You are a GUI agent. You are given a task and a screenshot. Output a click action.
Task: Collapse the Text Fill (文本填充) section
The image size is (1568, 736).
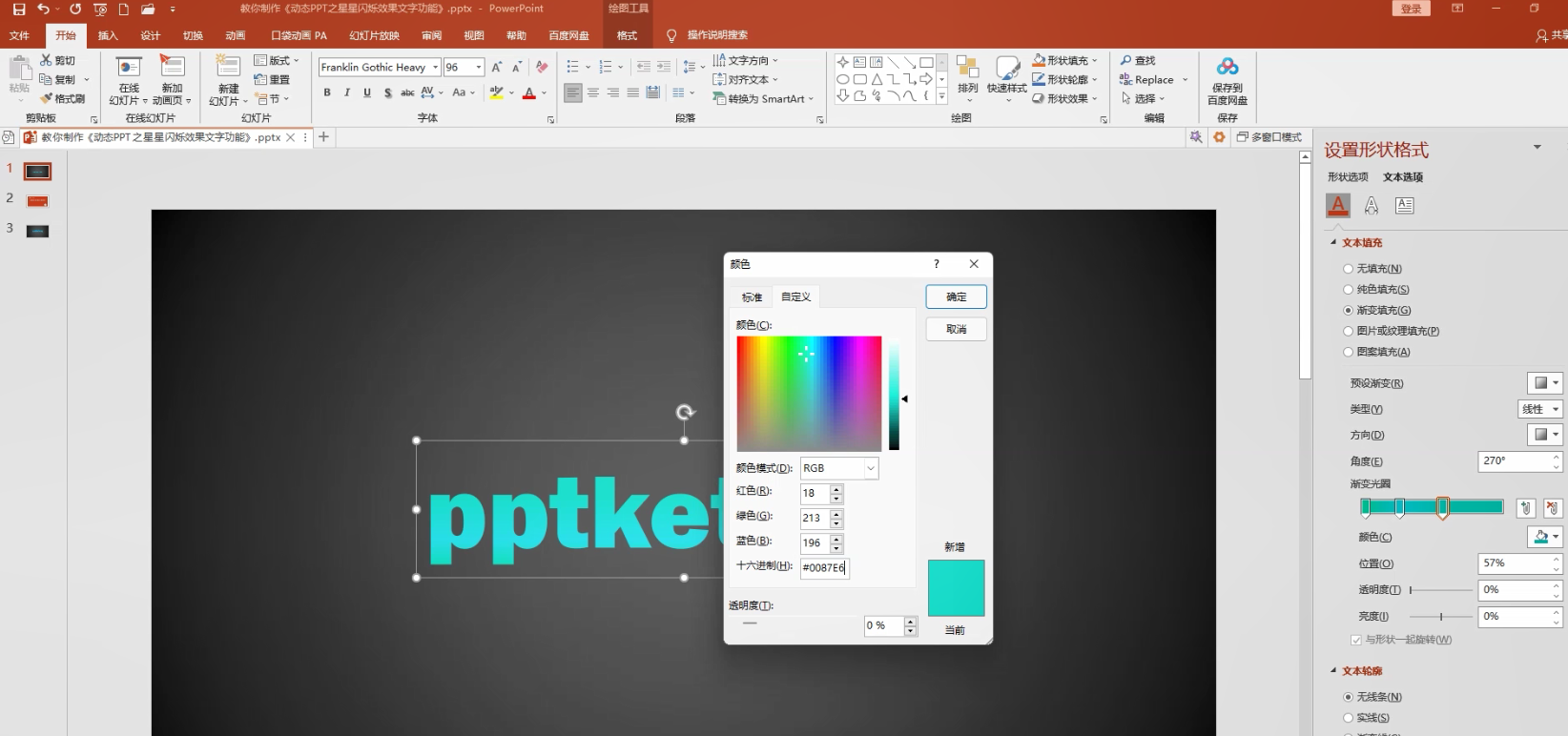click(1333, 242)
